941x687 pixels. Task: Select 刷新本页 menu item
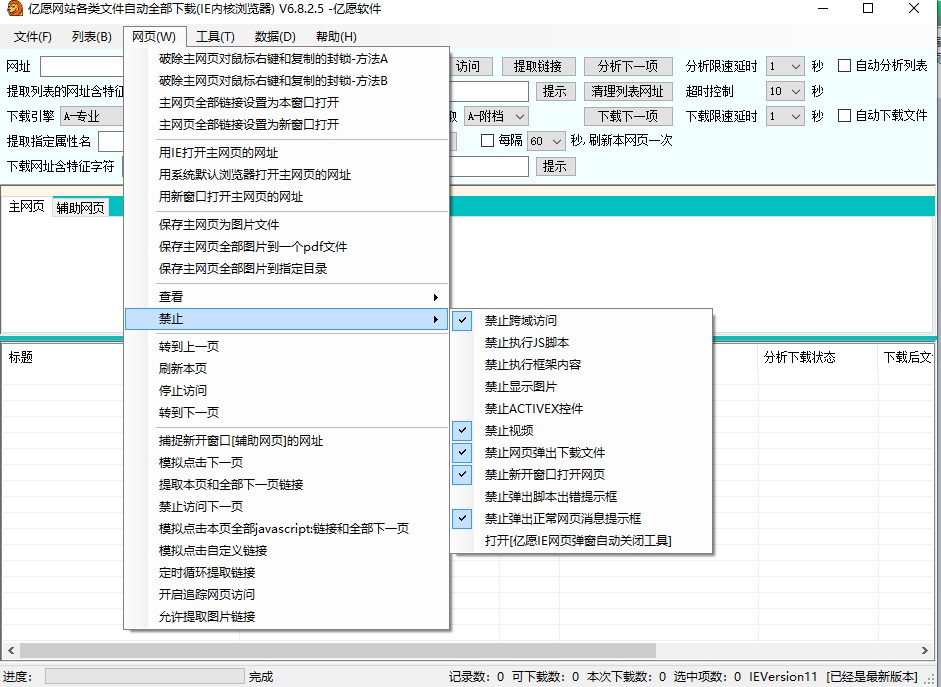[287, 368]
